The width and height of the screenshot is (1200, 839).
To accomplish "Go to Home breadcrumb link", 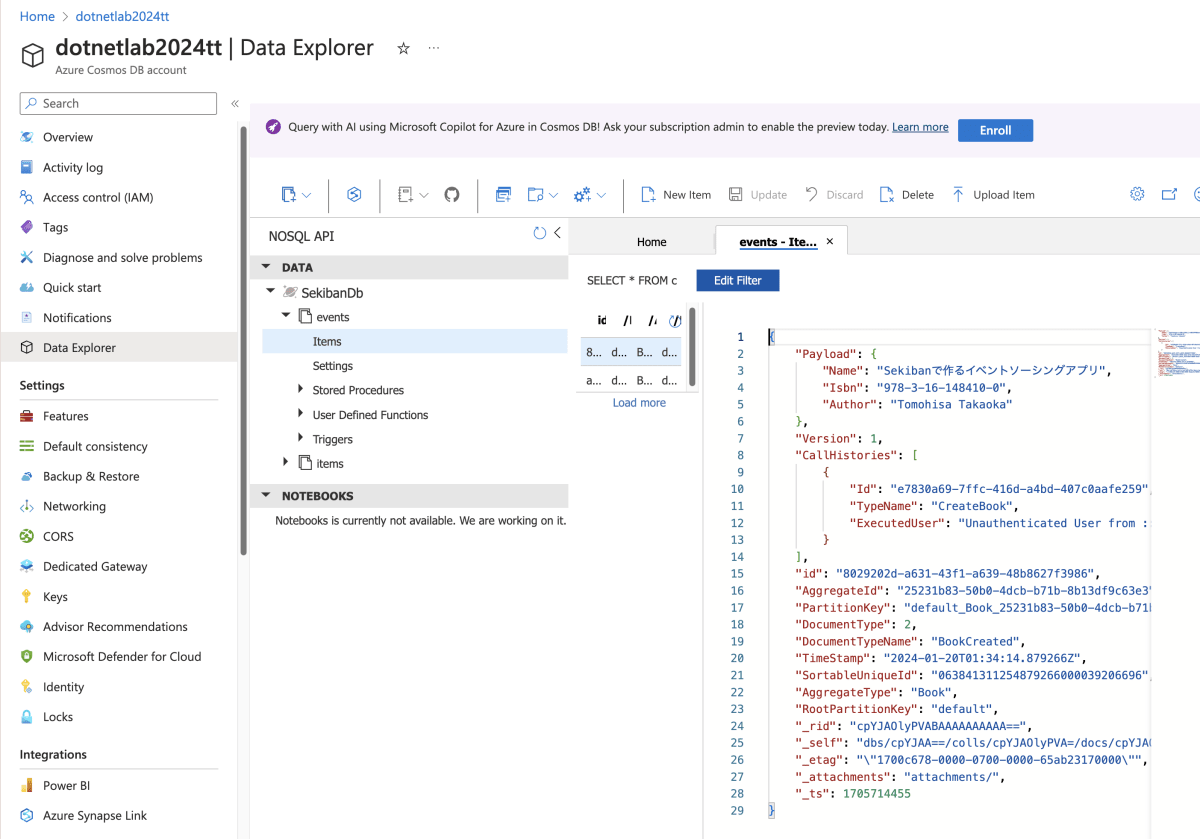I will point(37,16).
